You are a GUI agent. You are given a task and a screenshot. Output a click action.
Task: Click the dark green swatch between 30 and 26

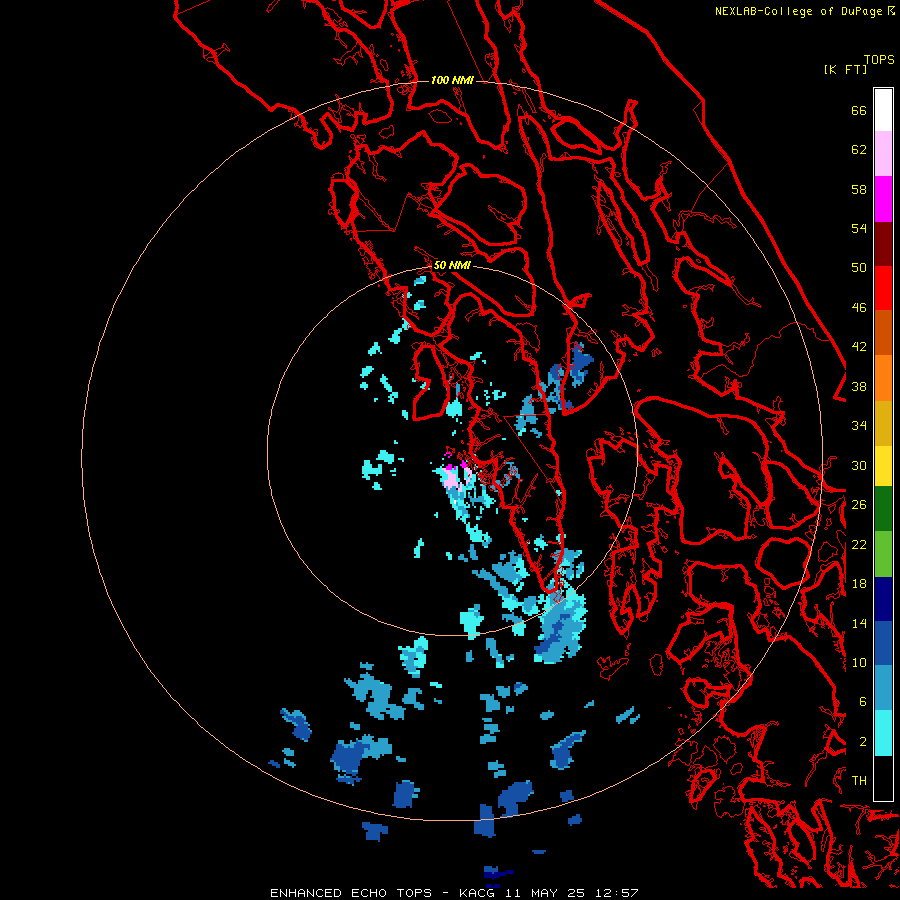[x=883, y=509]
